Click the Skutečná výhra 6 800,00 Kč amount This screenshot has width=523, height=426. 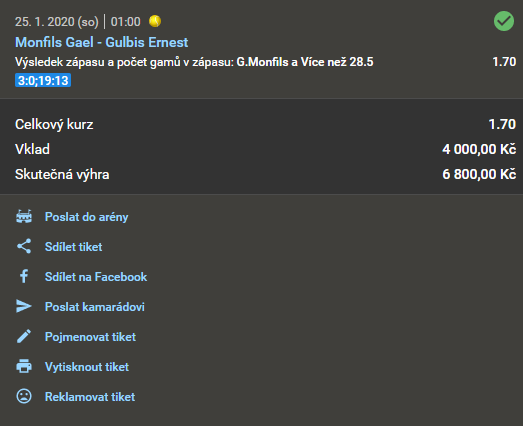point(479,174)
